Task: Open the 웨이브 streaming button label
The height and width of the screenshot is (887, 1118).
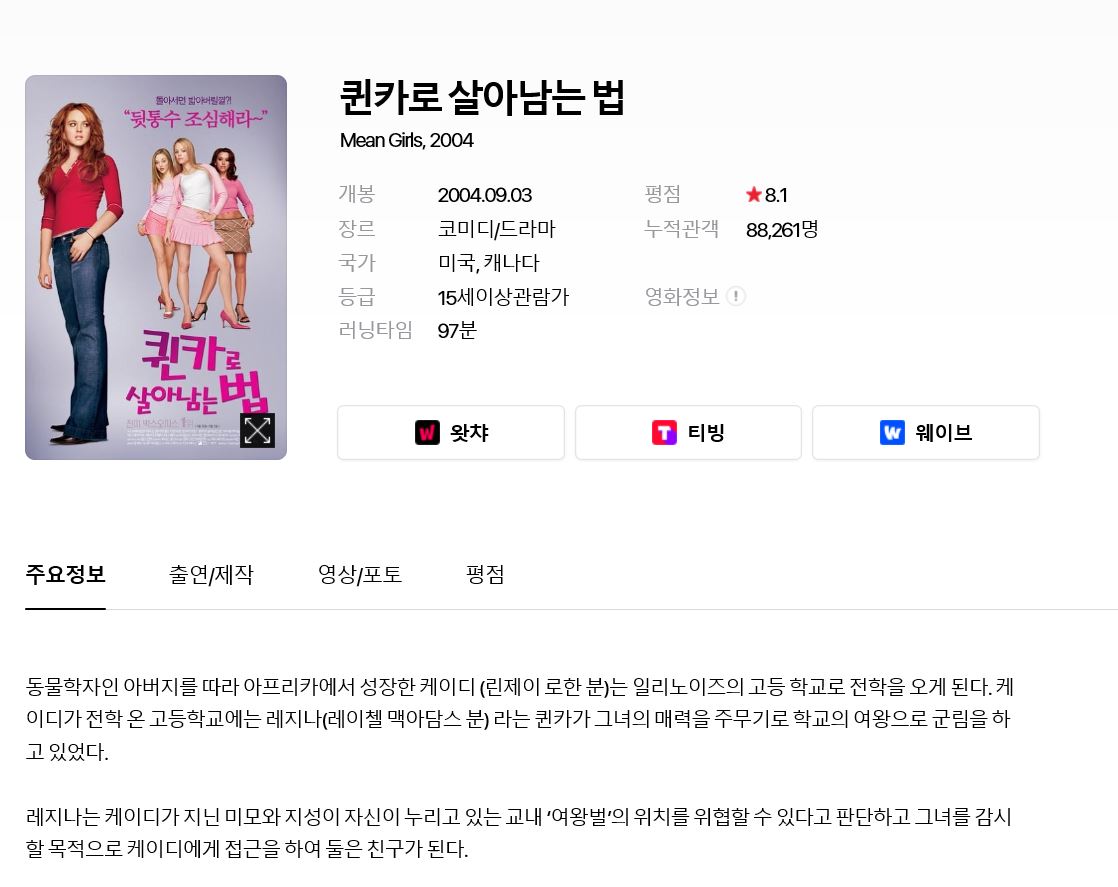Action: pyautogui.click(x=943, y=433)
